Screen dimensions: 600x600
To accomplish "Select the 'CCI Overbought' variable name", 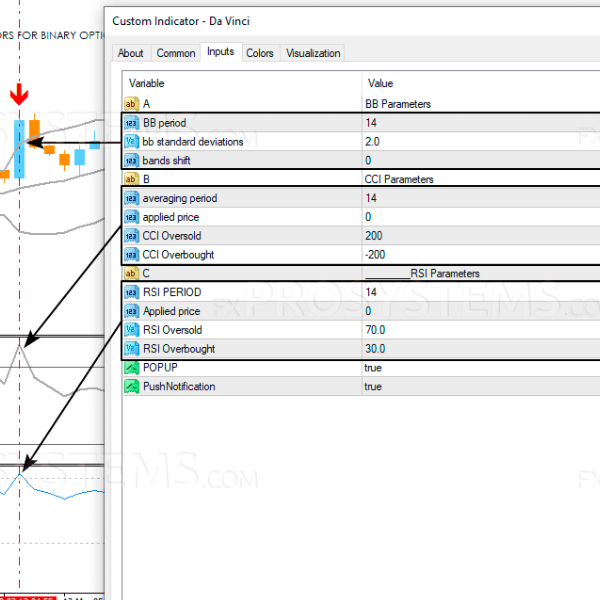I will 178,254.
